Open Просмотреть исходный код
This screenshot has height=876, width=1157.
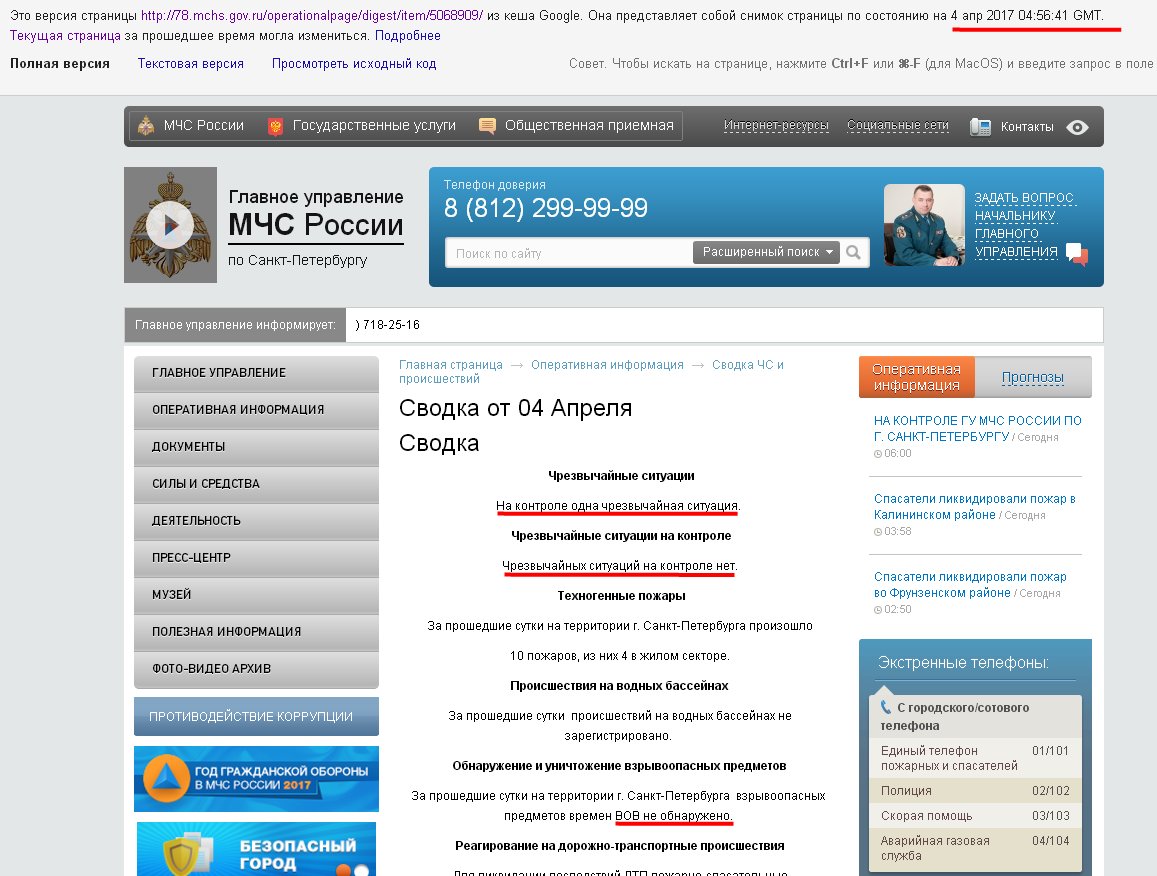coord(354,63)
